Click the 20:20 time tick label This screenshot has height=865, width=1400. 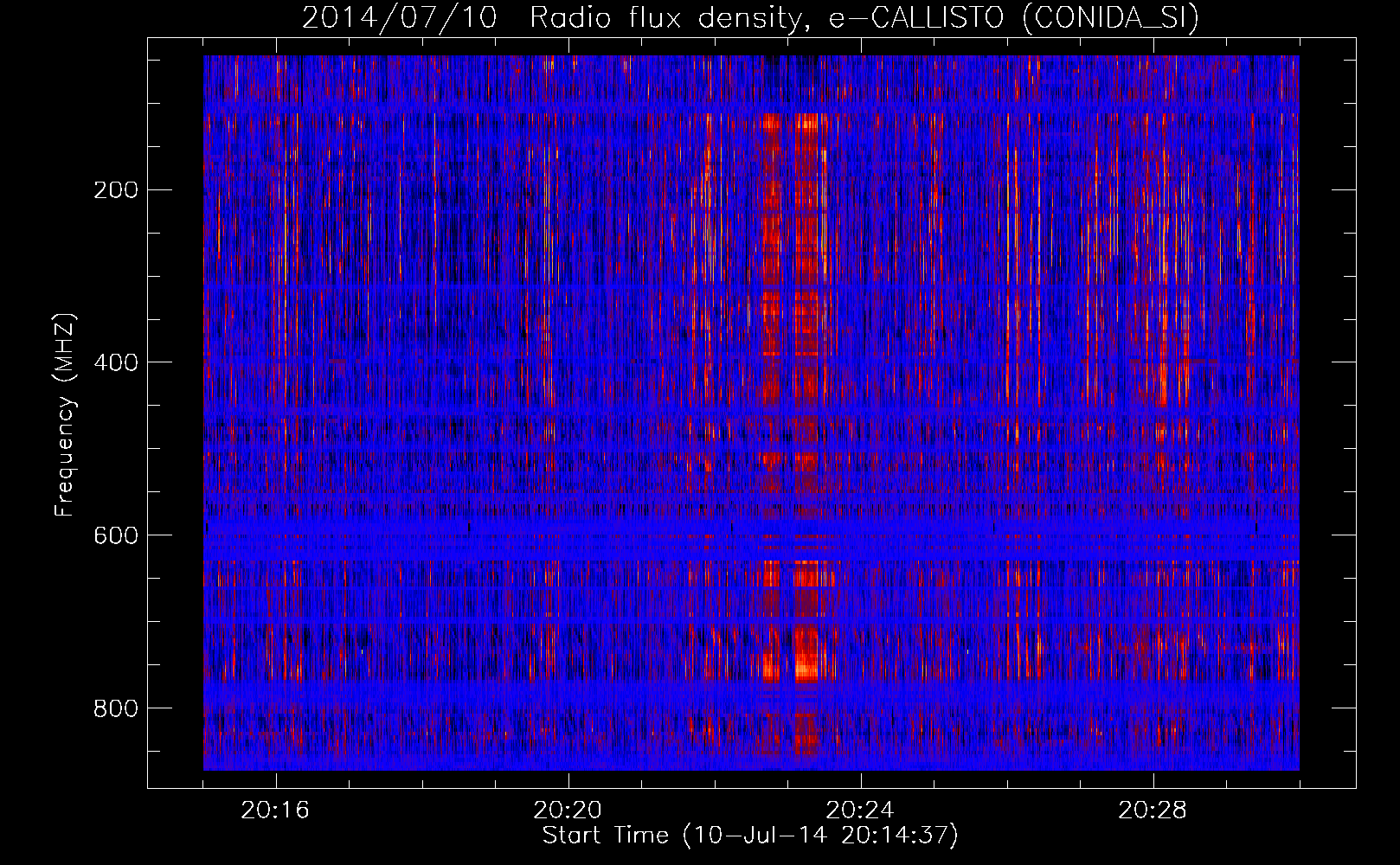(568, 811)
